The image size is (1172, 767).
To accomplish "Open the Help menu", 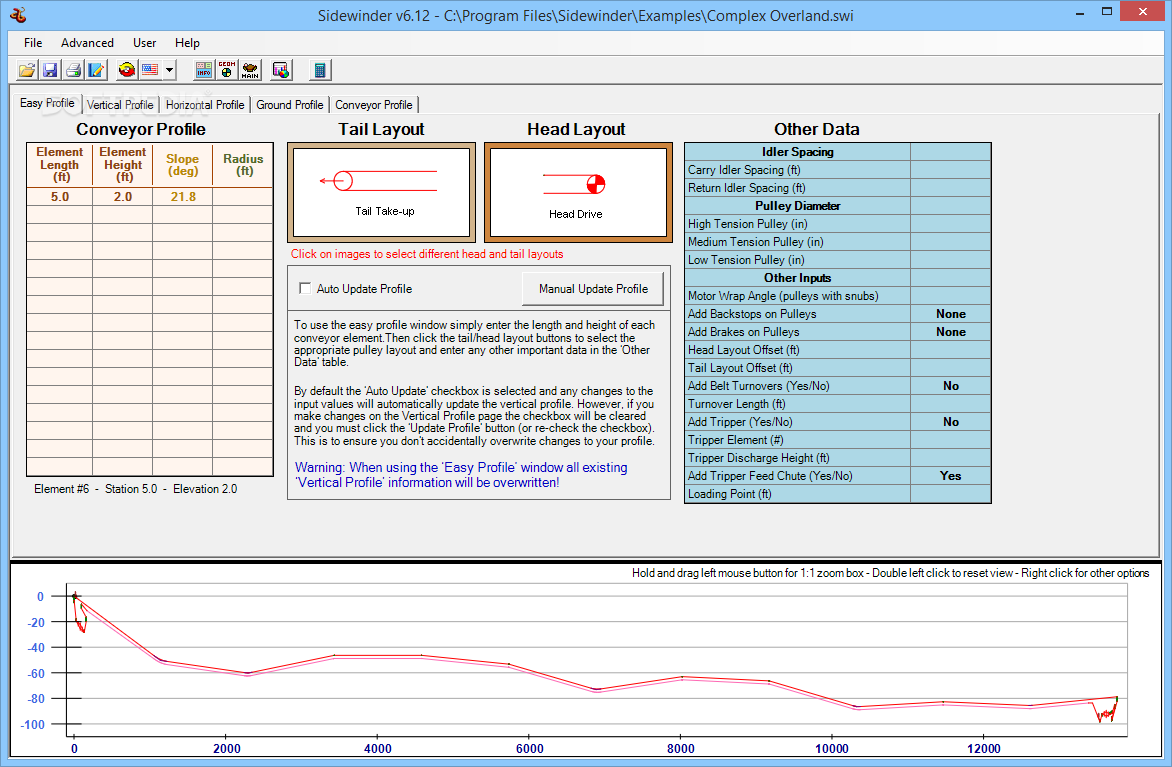I will pos(187,43).
